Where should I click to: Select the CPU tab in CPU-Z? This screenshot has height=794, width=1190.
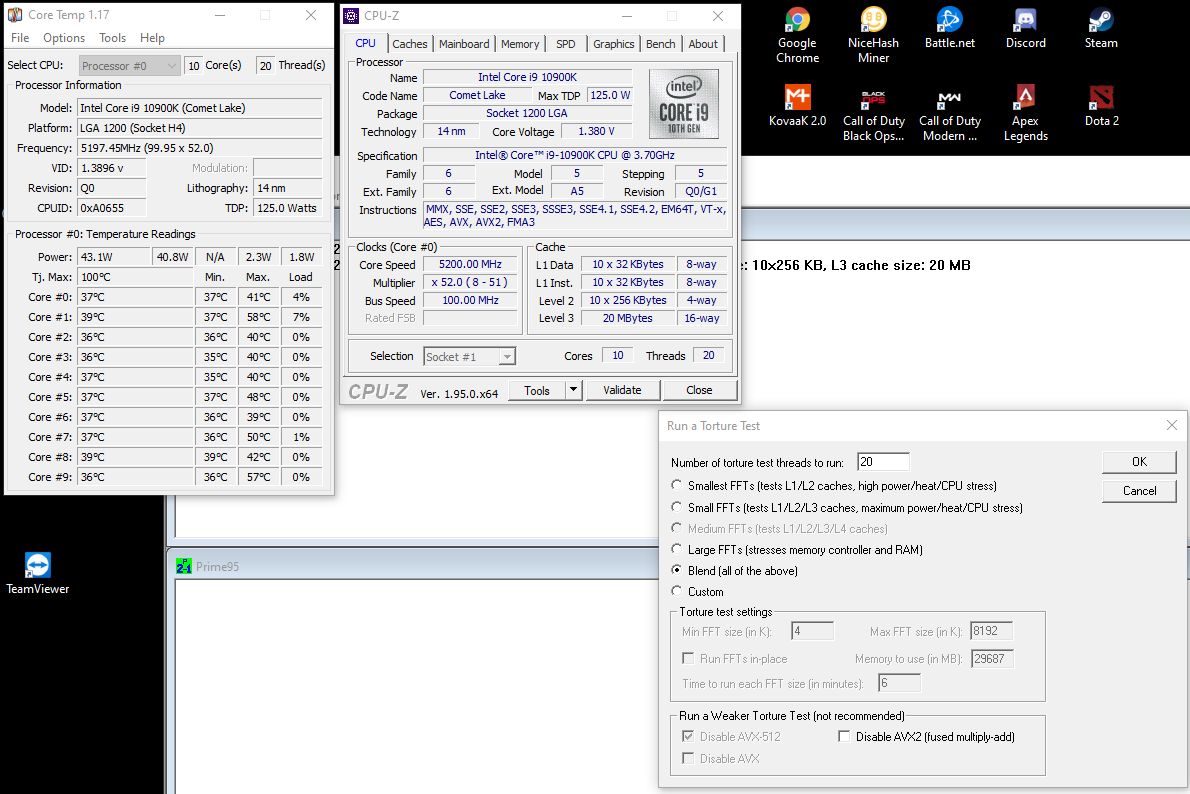tap(366, 43)
